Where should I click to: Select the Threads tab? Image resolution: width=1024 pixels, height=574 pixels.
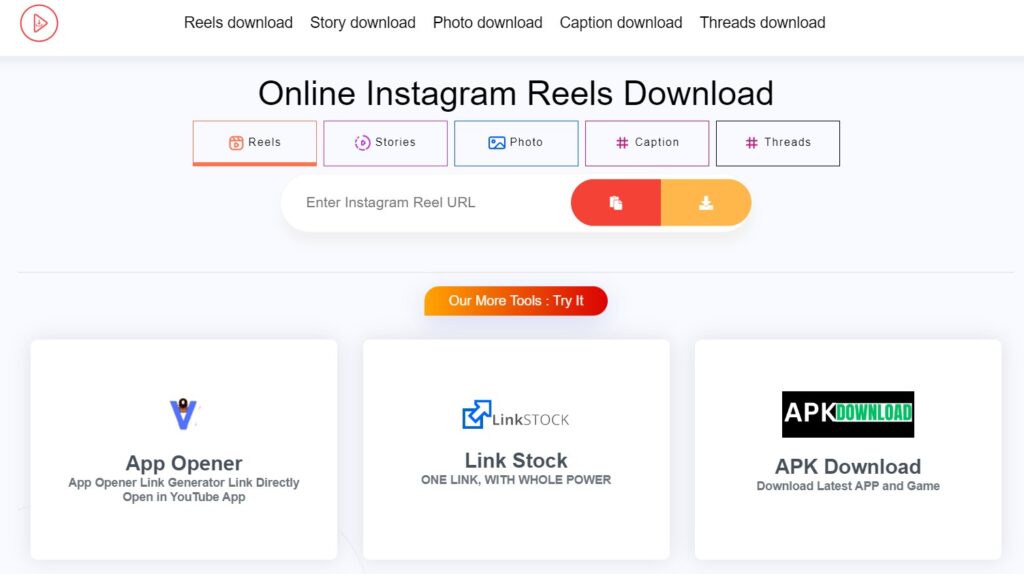pyautogui.click(x=778, y=143)
